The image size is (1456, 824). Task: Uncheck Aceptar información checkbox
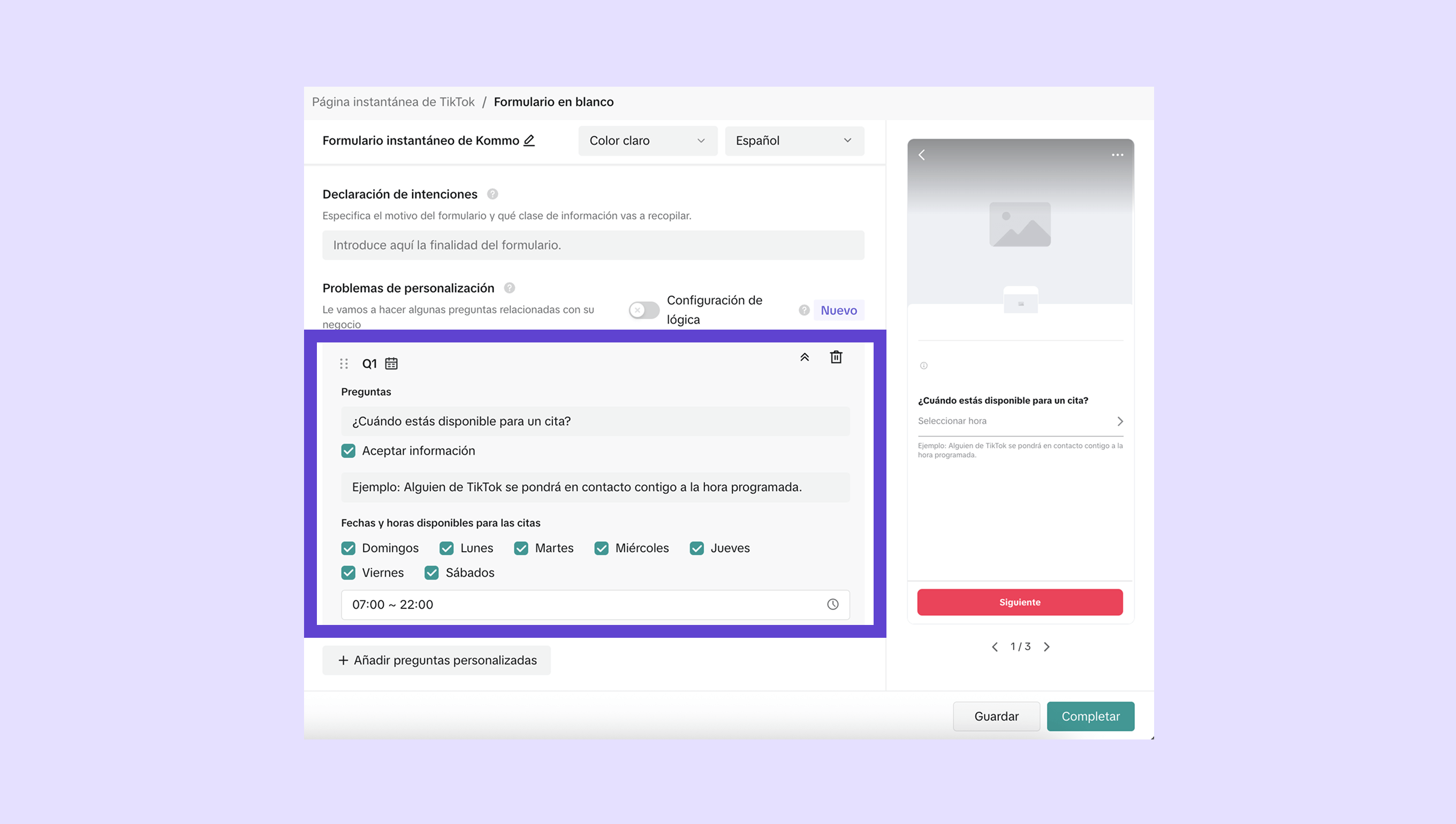click(x=348, y=451)
